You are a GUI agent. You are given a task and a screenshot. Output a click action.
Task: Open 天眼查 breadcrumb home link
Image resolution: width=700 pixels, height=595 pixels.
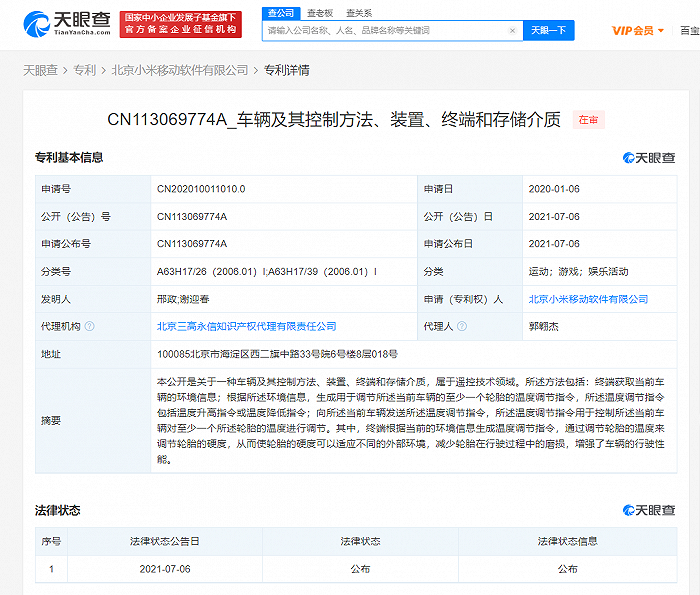(x=40, y=70)
